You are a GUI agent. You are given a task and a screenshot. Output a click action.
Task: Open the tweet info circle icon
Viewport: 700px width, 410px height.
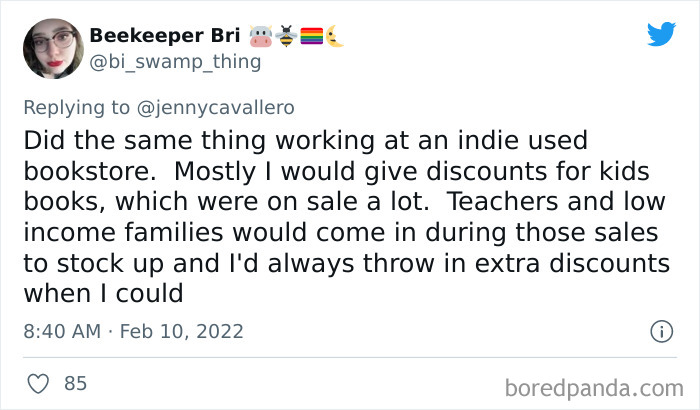[x=660, y=330]
